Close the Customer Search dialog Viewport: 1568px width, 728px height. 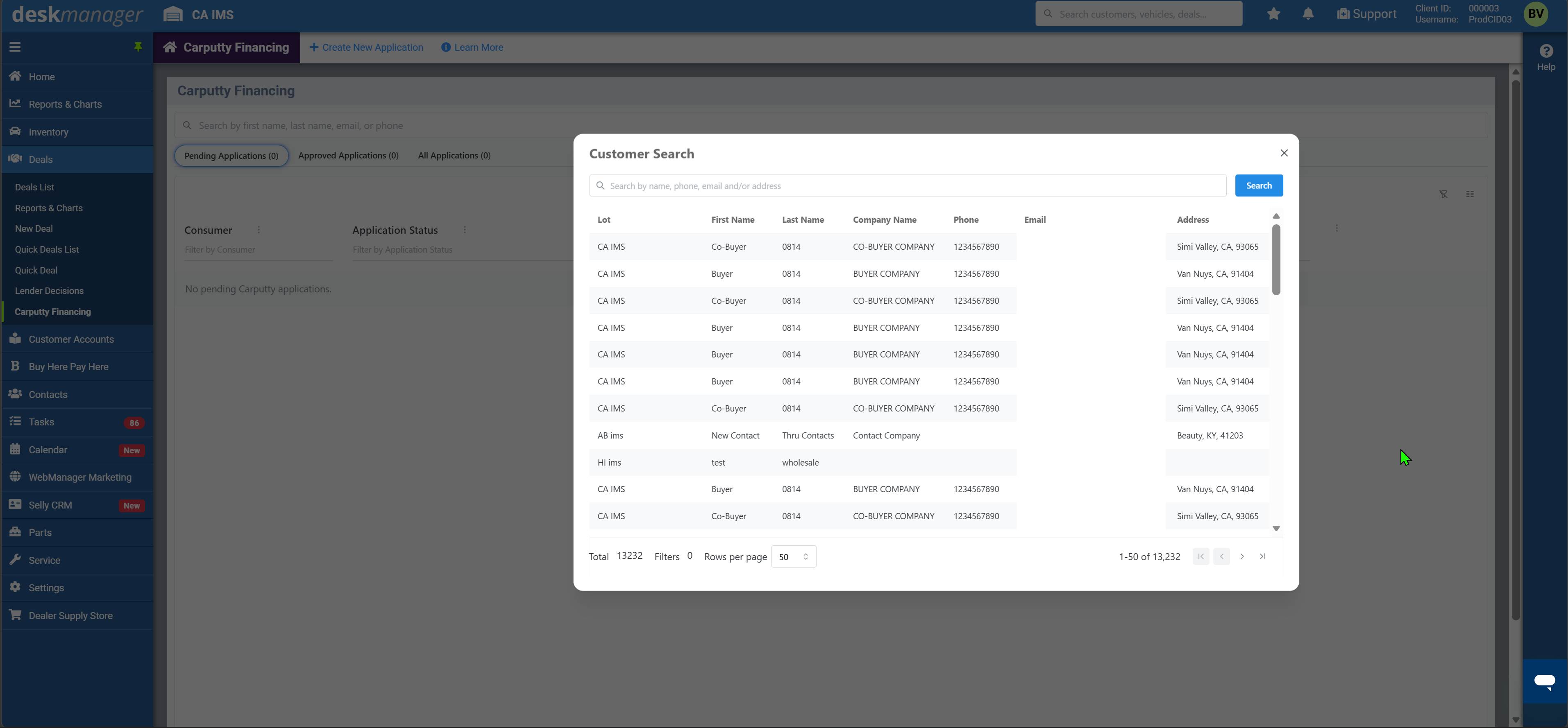coord(1284,153)
